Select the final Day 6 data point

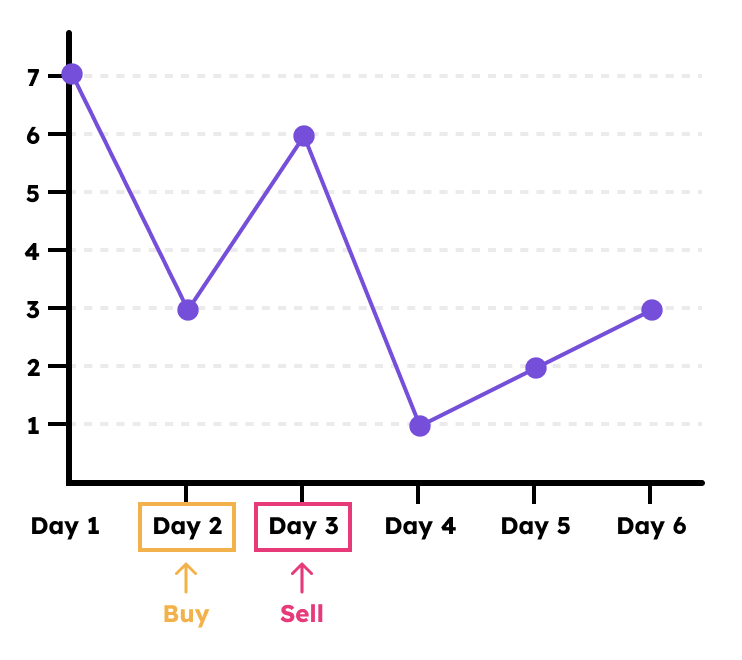[x=651, y=310]
